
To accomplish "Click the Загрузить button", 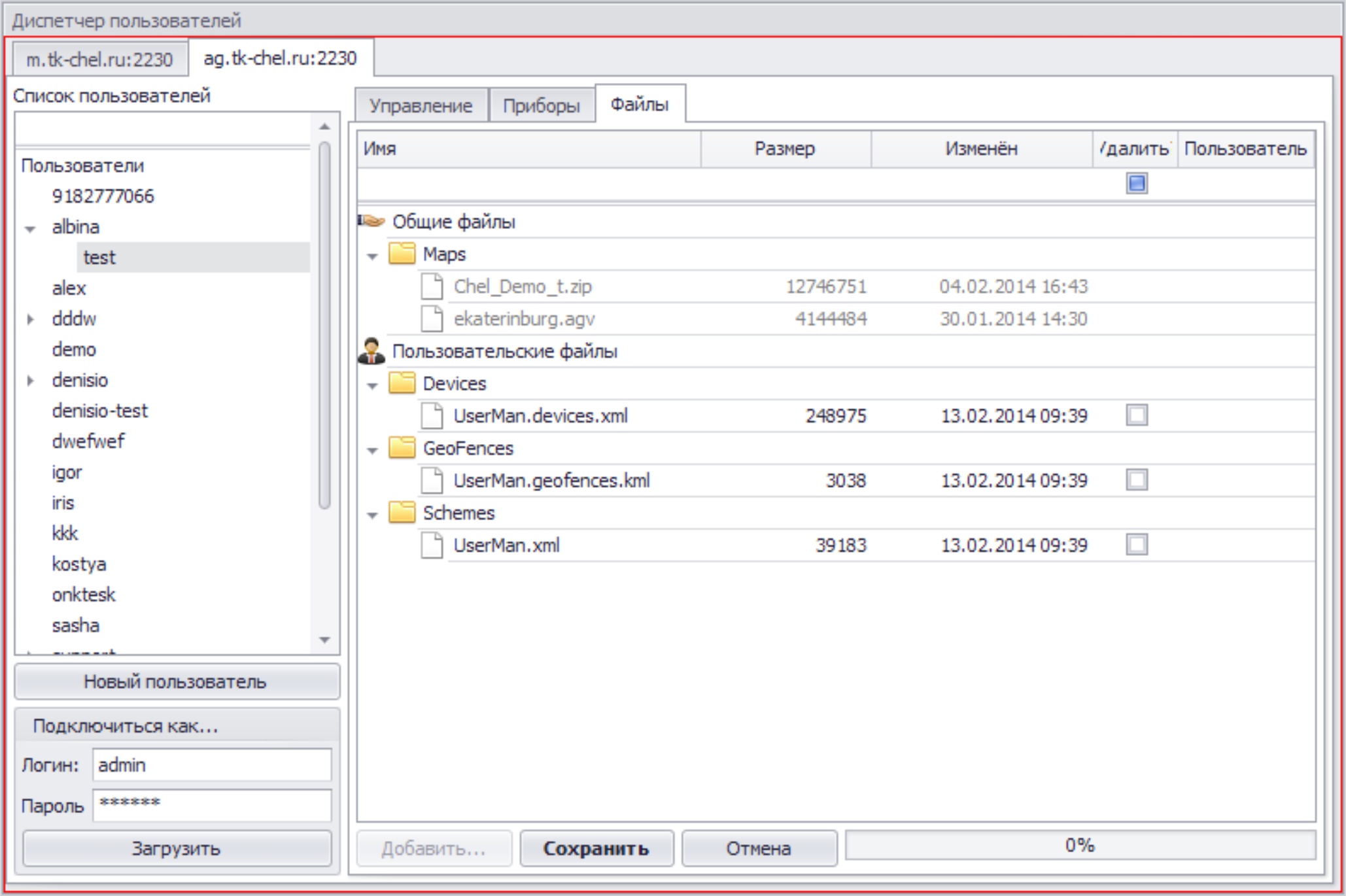I will tap(177, 848).
